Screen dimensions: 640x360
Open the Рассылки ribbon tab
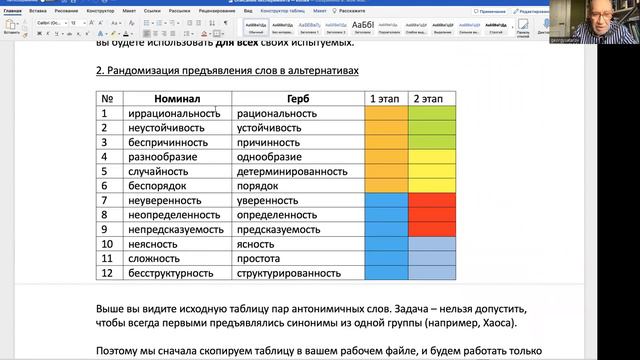[x=179, y=11]
